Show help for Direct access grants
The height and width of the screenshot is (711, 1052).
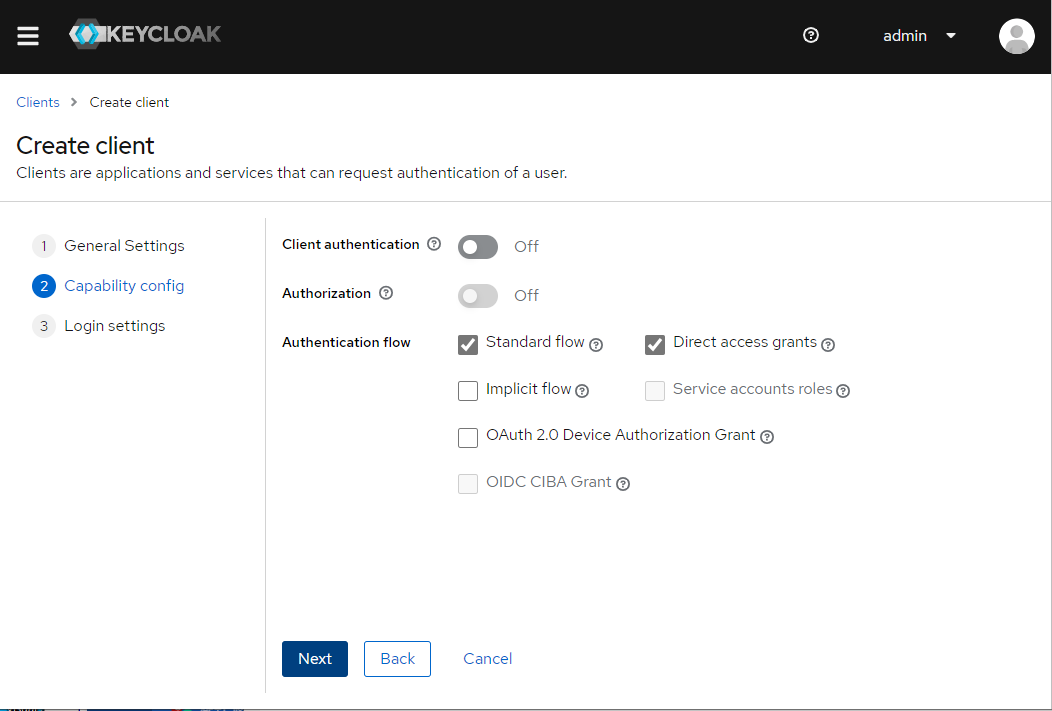(x=828, y=345)
